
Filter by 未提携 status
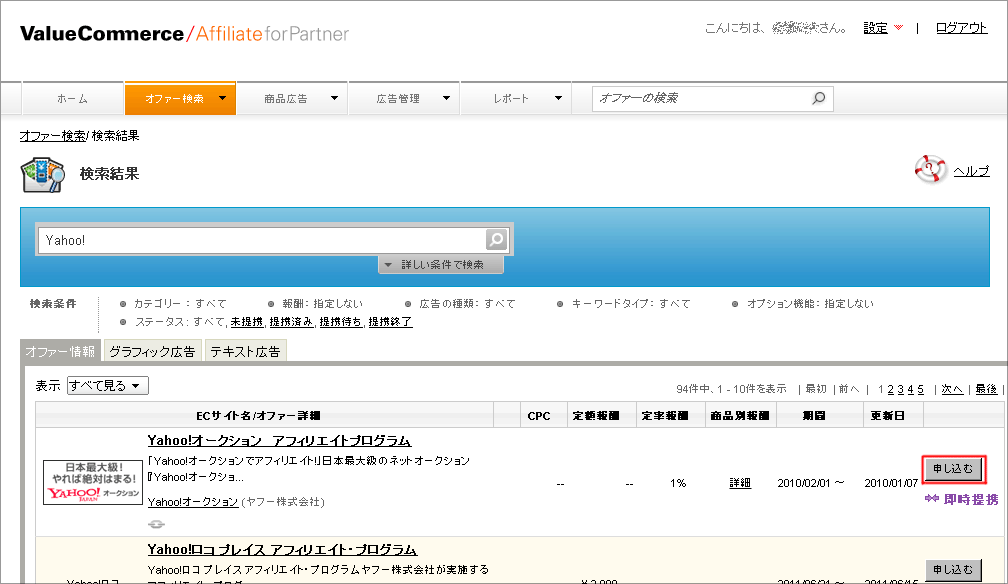247,322
